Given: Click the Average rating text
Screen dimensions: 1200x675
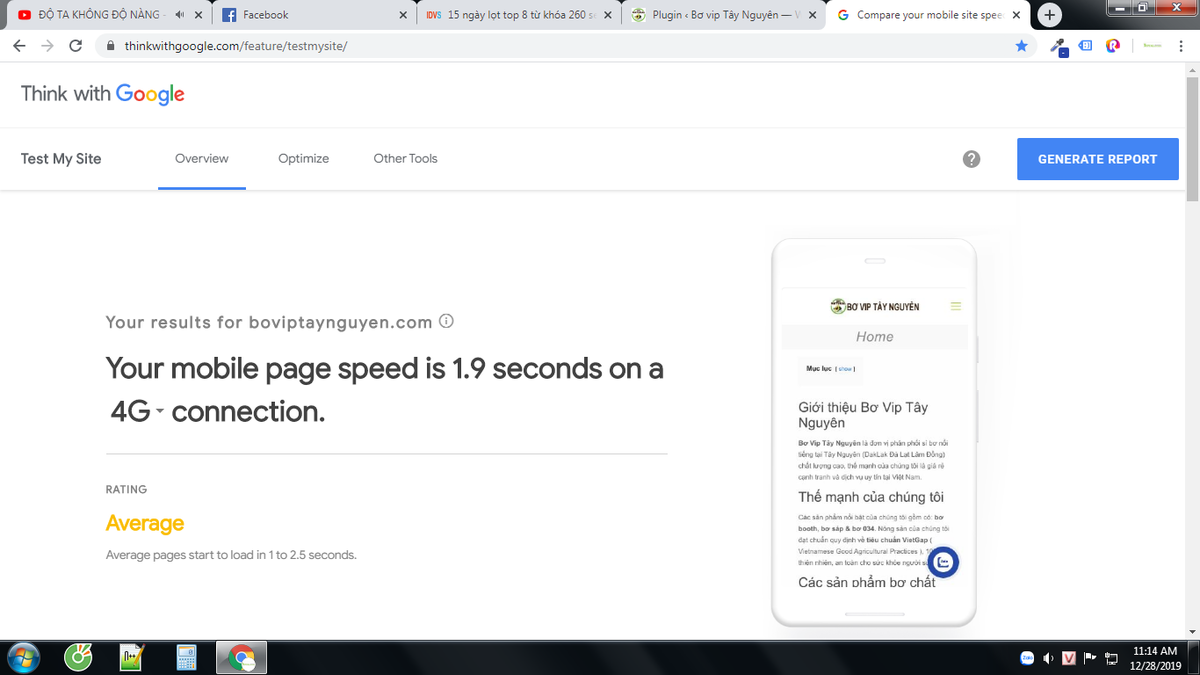Looking at the screenshot, I should 145,523.
